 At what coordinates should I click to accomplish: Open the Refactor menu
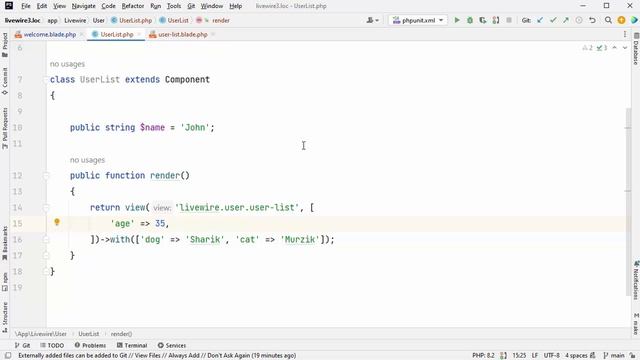[x=133, y=6]
